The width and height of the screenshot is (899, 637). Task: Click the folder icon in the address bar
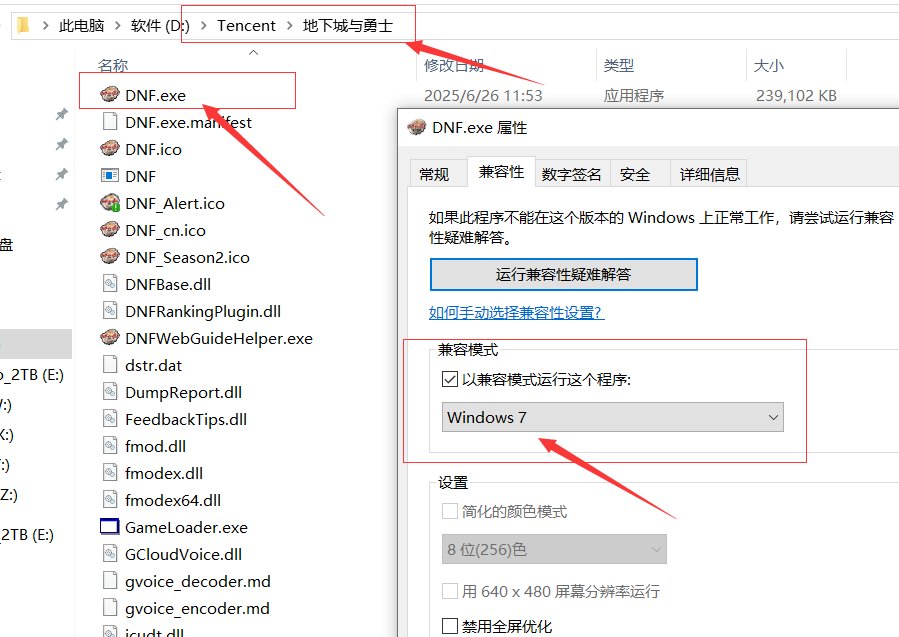click(23, 25)
